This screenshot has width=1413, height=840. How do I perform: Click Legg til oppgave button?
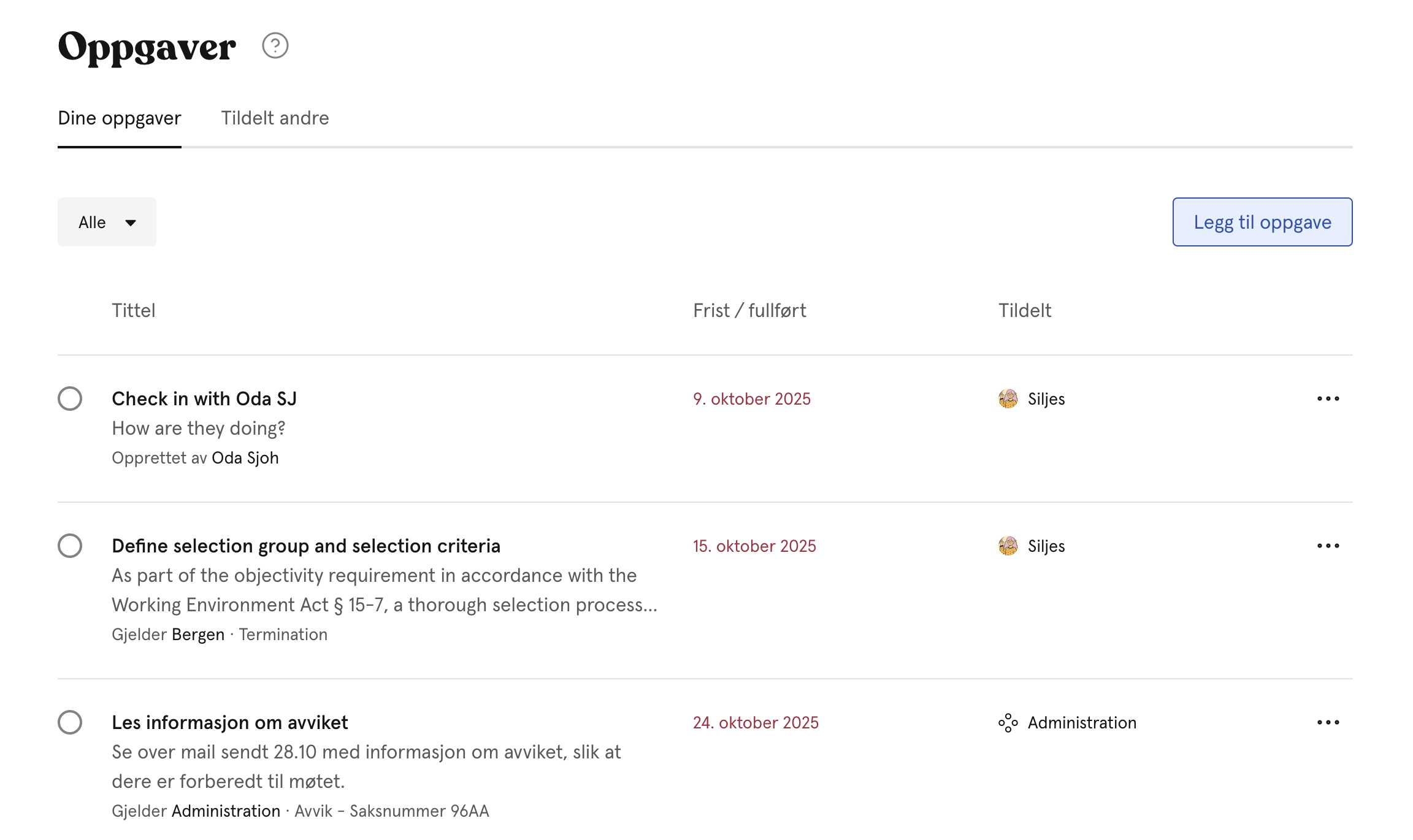click(1262, 222)
